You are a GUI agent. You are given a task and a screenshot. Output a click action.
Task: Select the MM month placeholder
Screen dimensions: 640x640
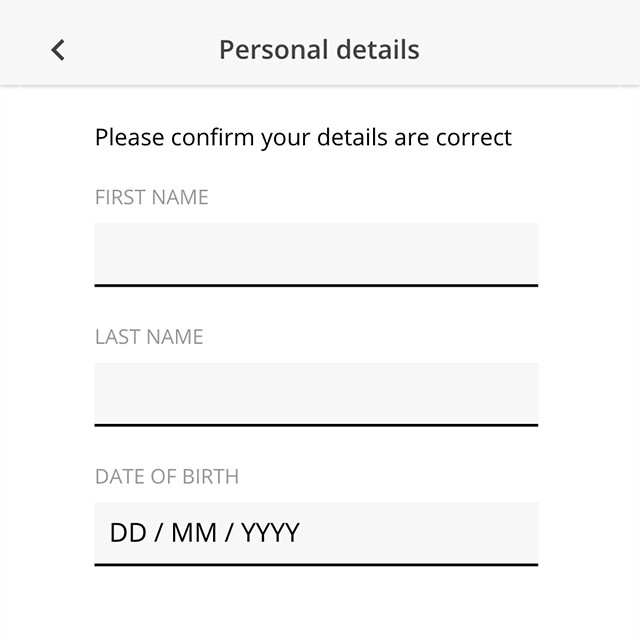pos(194,533)
